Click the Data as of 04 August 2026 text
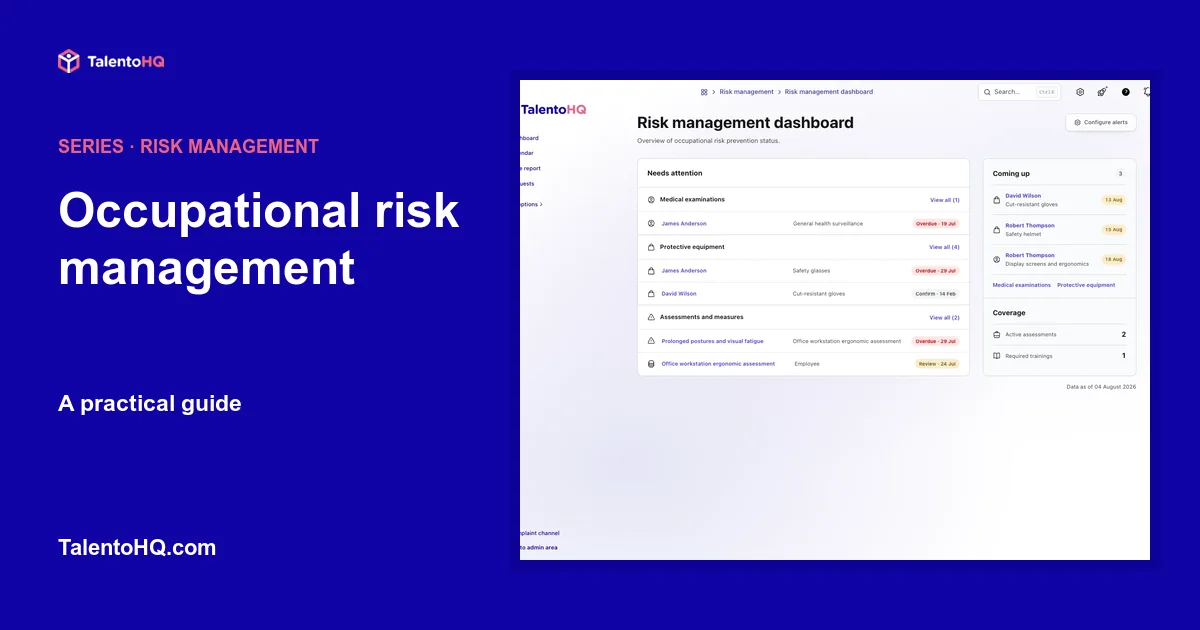 point(1101,386)
